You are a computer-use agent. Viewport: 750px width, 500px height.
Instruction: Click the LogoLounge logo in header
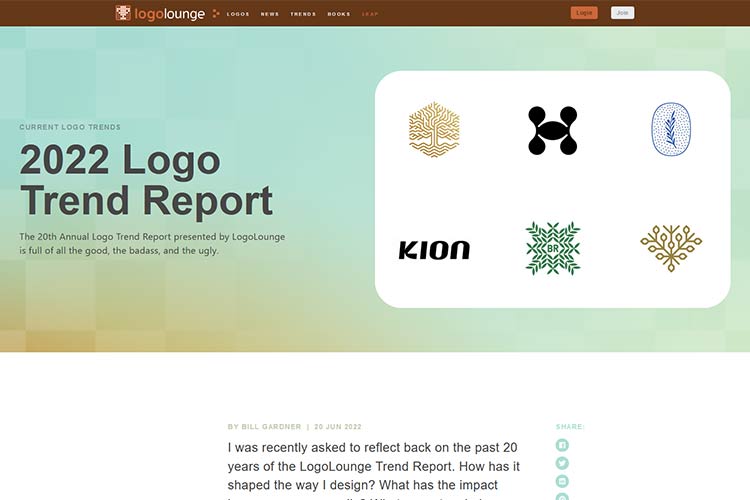pyautogui.click(x=160, y=13)
